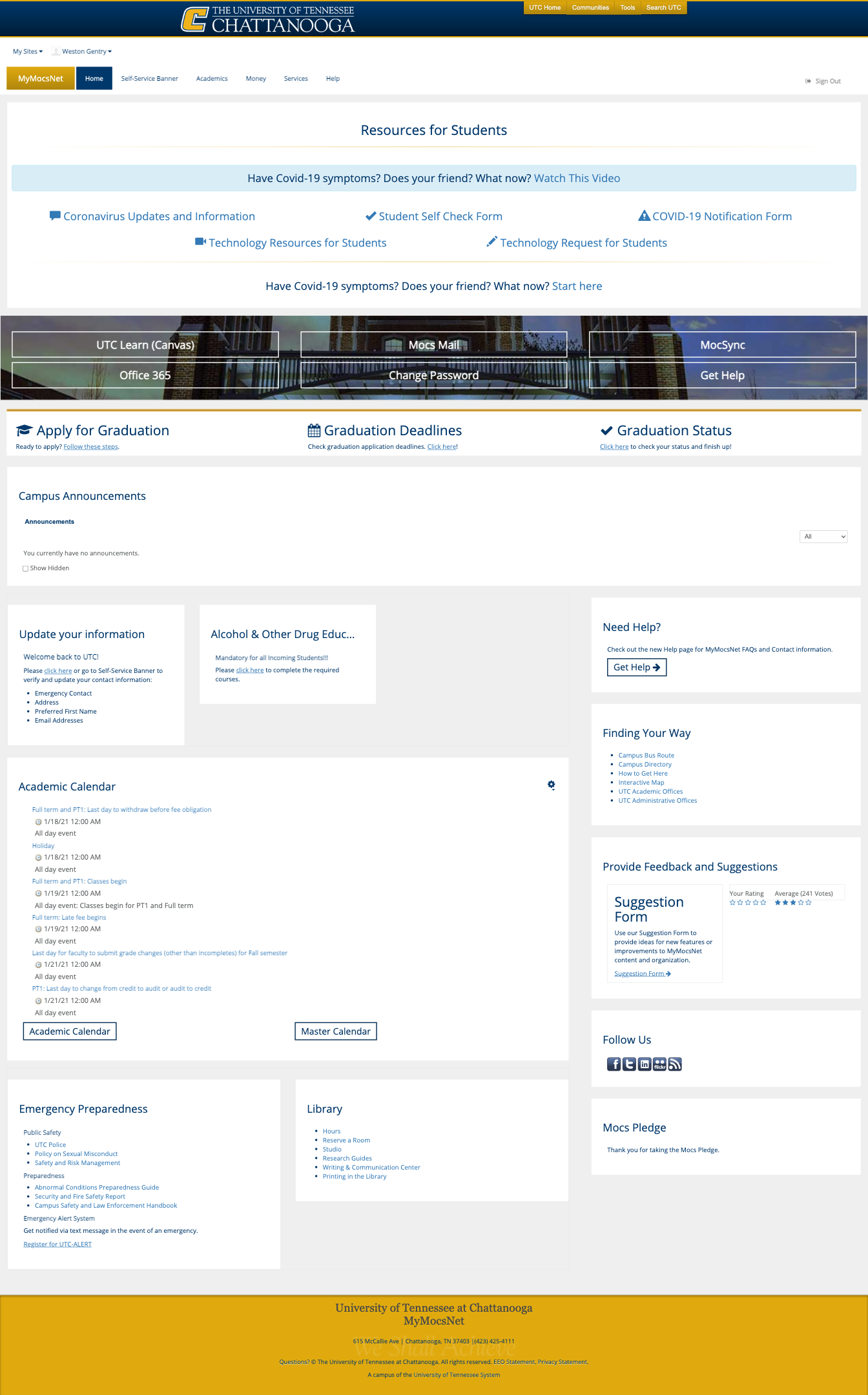Viewport: 868px width, 1395px height.
Task: Click clock icon for withdraw before fee obligation event
Action: [x=38, y=822]
